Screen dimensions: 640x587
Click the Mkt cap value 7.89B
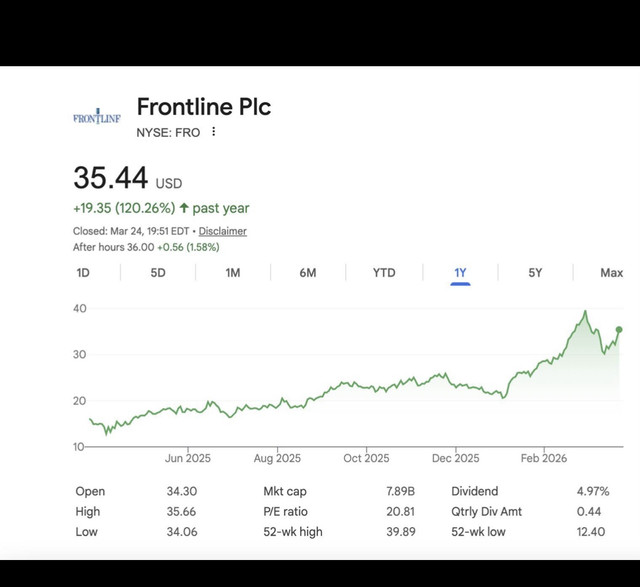click(x=400, y=491)
